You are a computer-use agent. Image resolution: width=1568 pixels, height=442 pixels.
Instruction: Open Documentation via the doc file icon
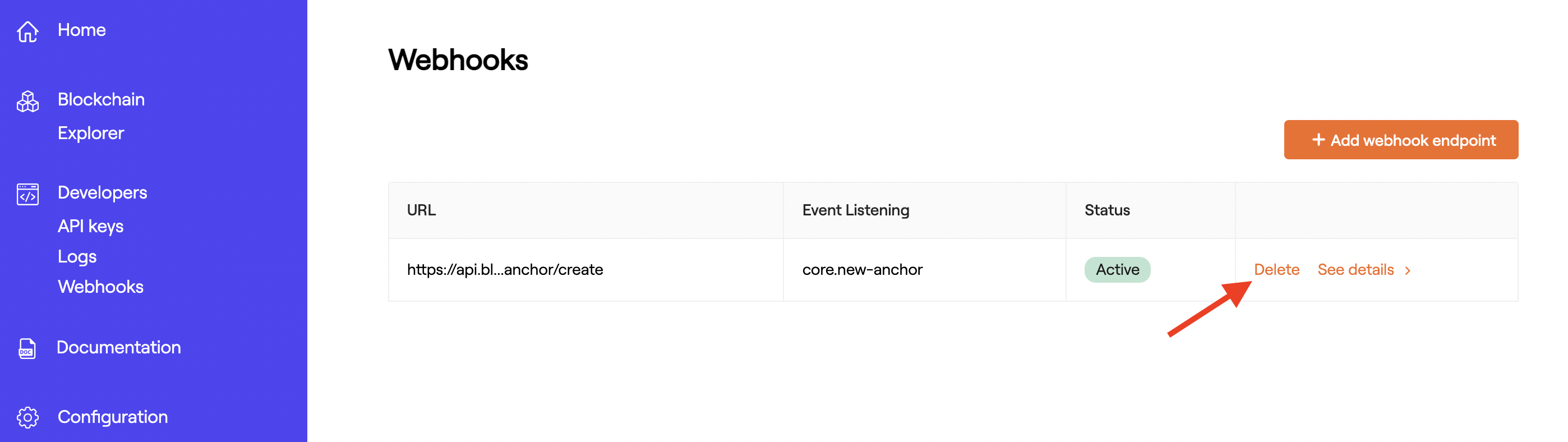[x=27, y=348]
